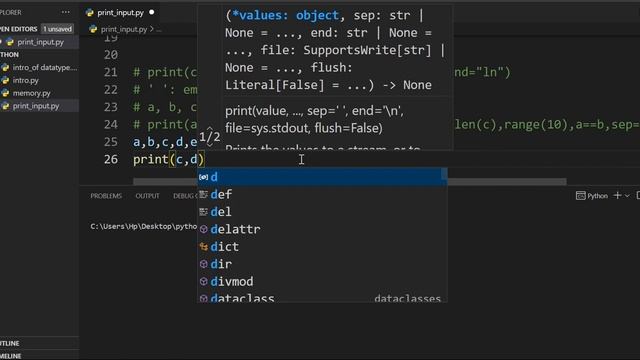Show previous signature overload arrow
This screenshot has height=360, width=640.
coord(209,129)
